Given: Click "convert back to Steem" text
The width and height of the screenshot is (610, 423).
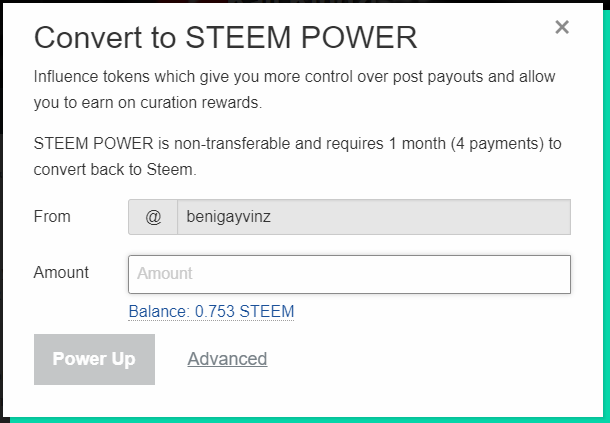Looking at the screenshot, I should (114, 170).
